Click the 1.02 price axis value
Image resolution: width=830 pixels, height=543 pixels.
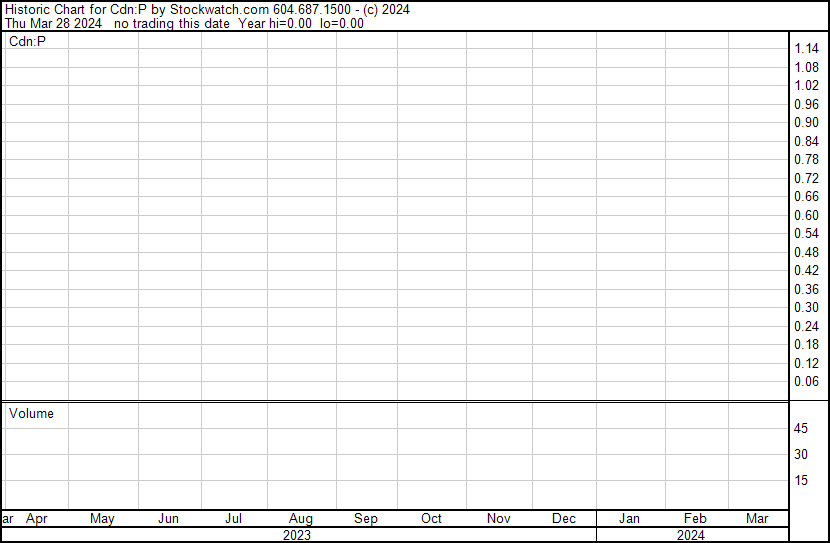point(806,86)
